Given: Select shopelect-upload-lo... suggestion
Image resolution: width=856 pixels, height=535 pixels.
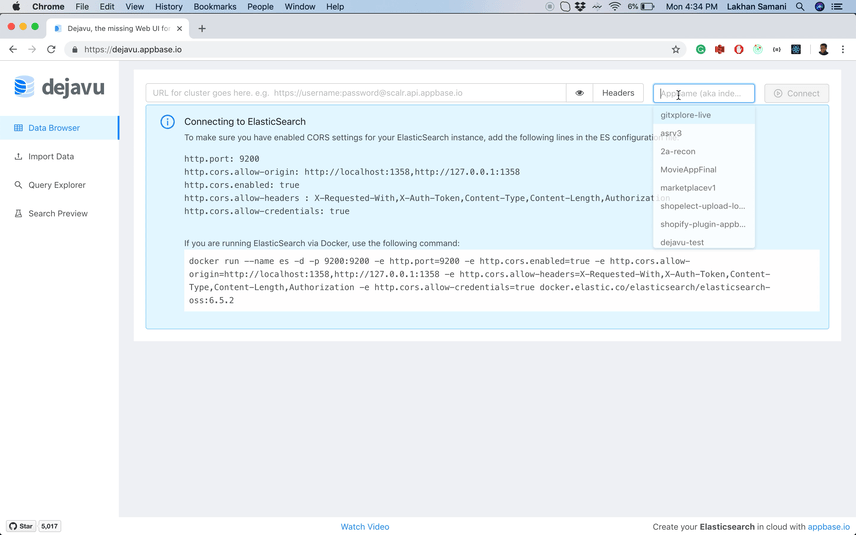Looking at the screenshot, I should [x=704, y=206].
